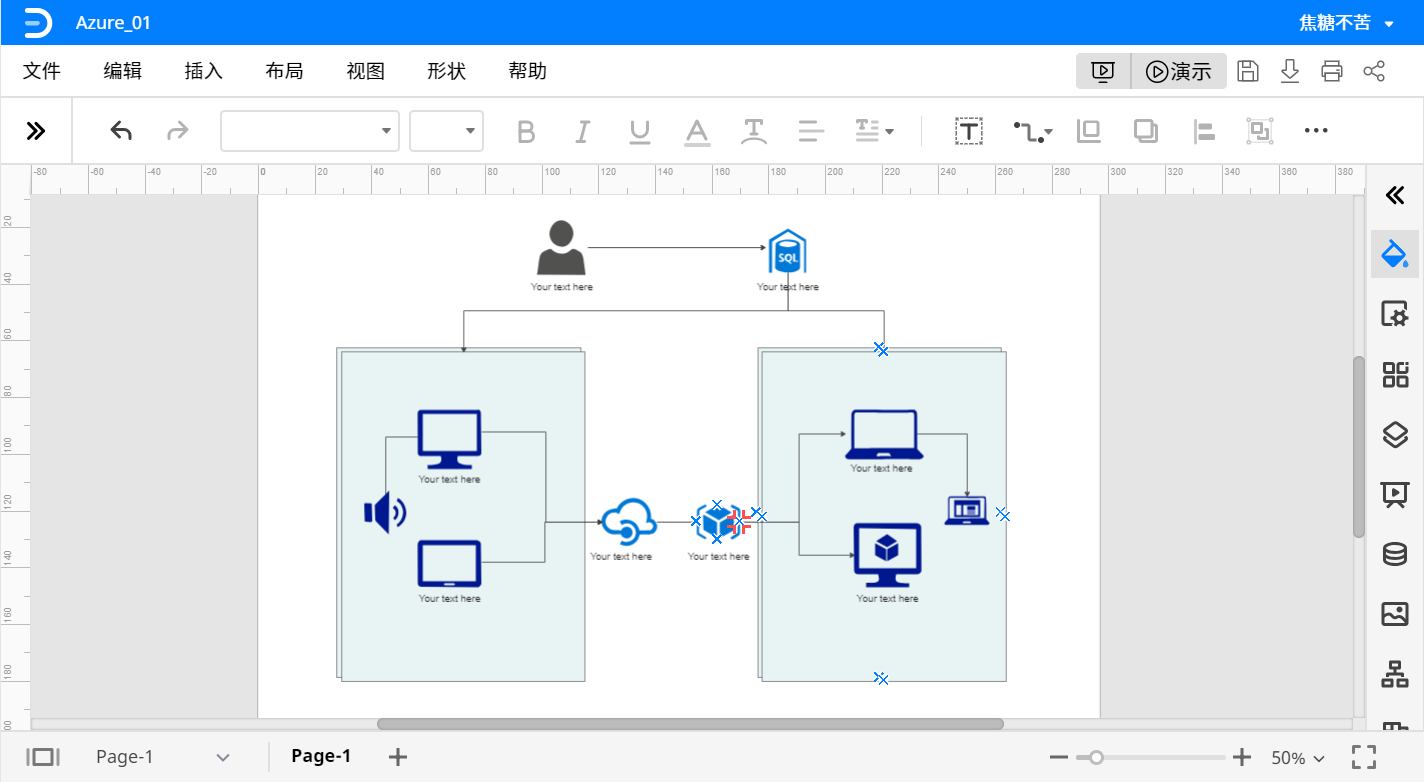The height and width of the screenshot is (782, 1424).
Task: Open the 视图 menu
Action: [366, 71]
